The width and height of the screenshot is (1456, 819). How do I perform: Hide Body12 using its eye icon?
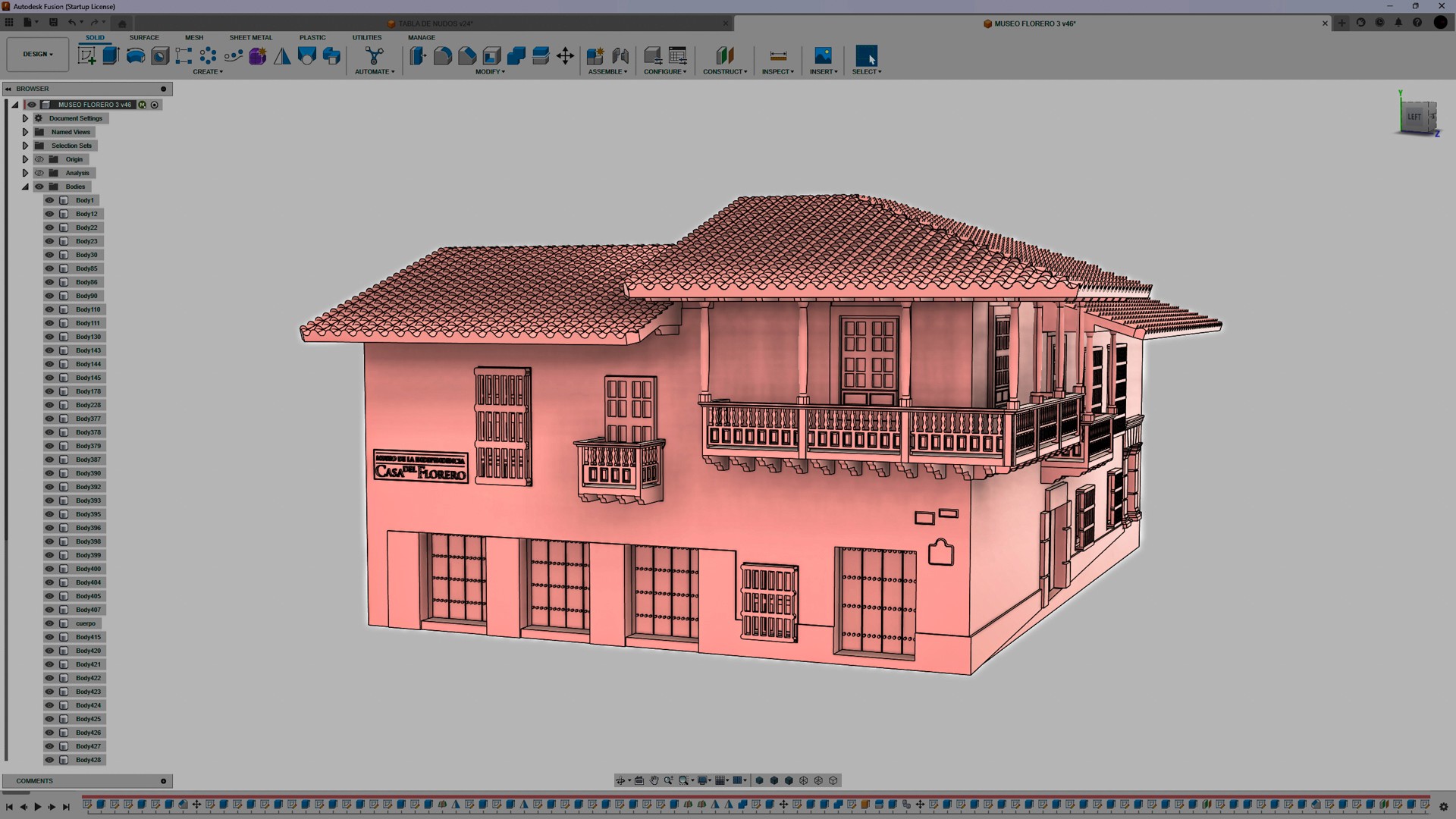click(x=49, y=214)
